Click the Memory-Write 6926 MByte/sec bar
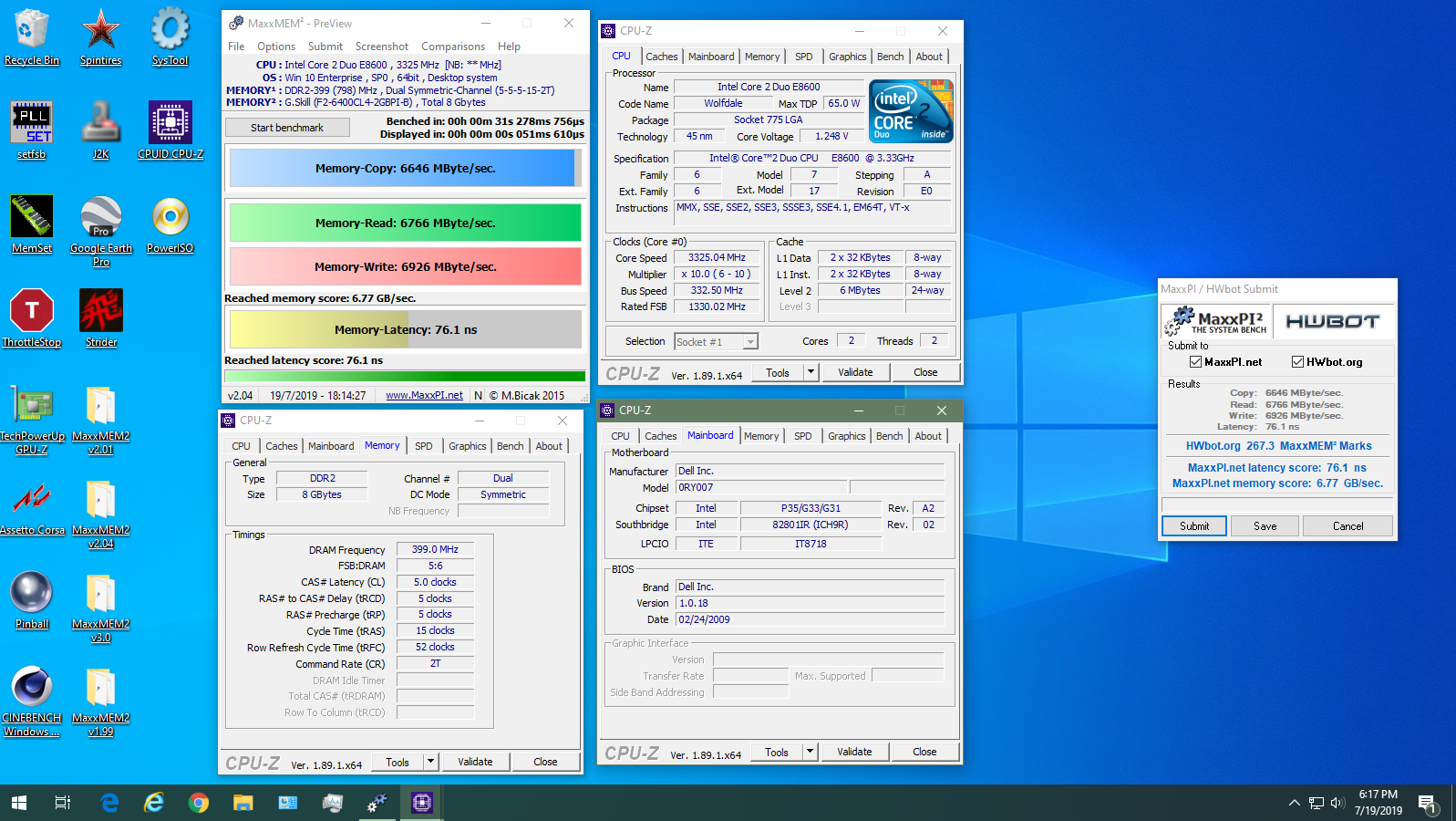The height and width of the screenshot is (821, 1456). coord(406,266)
